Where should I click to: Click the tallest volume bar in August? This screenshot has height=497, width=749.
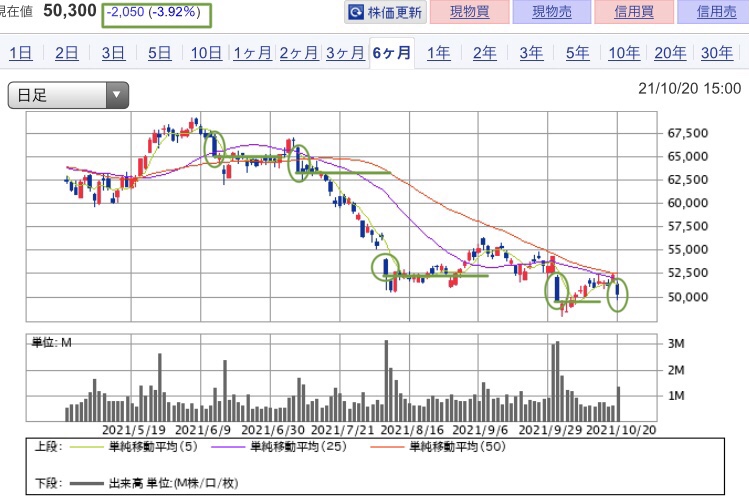point(386,380)
